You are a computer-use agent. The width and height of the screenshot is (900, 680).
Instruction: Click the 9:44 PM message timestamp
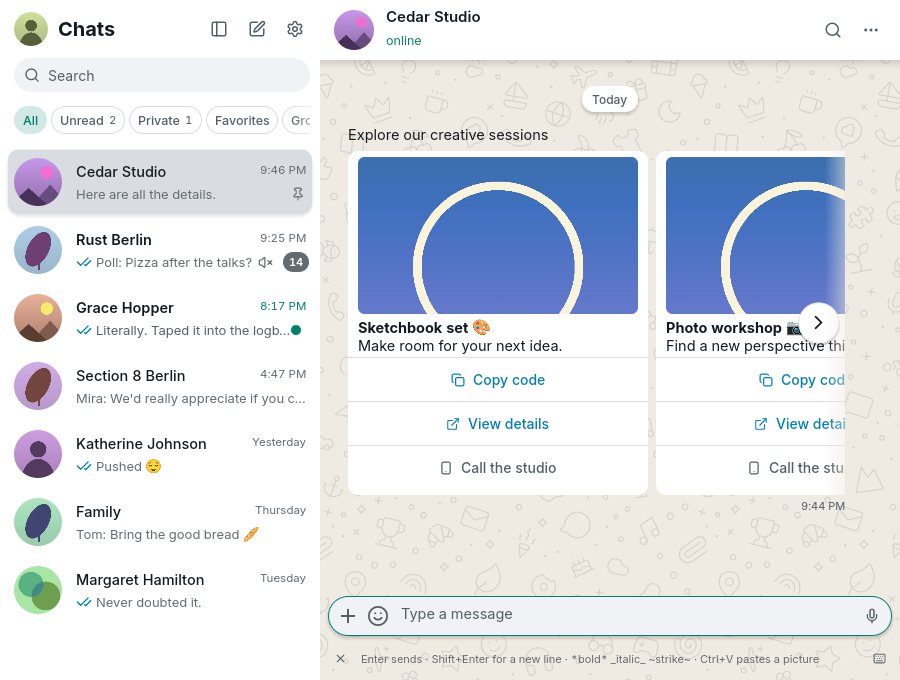[823, 506]
